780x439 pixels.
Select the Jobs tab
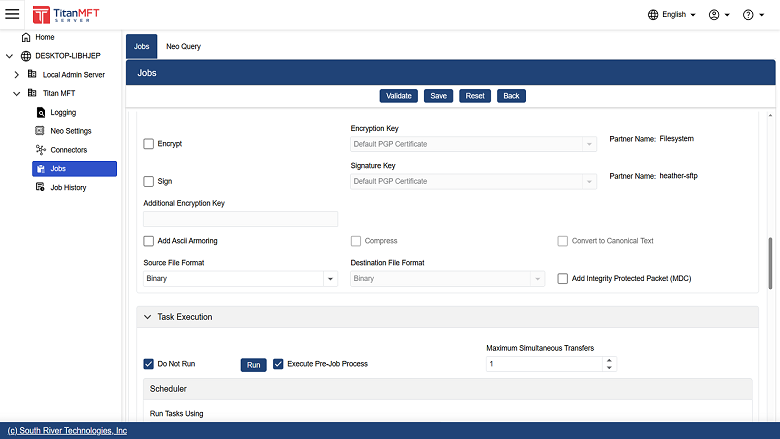(141, 46)
